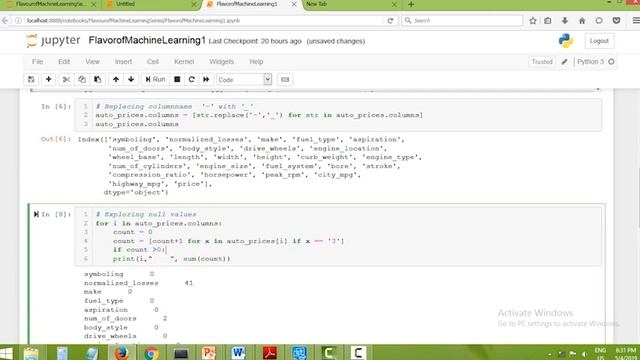Move selected cell down arrow
The height and width of the screenshot is (360, 640).
tap(131, 80)
